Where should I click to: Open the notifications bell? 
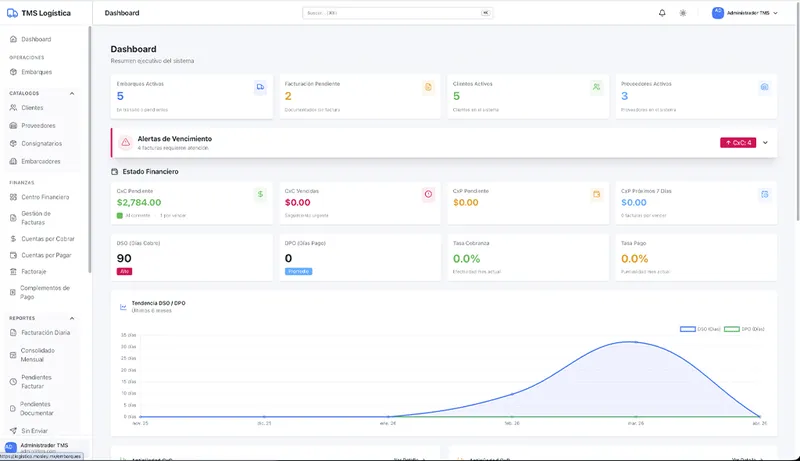(662, 13)
